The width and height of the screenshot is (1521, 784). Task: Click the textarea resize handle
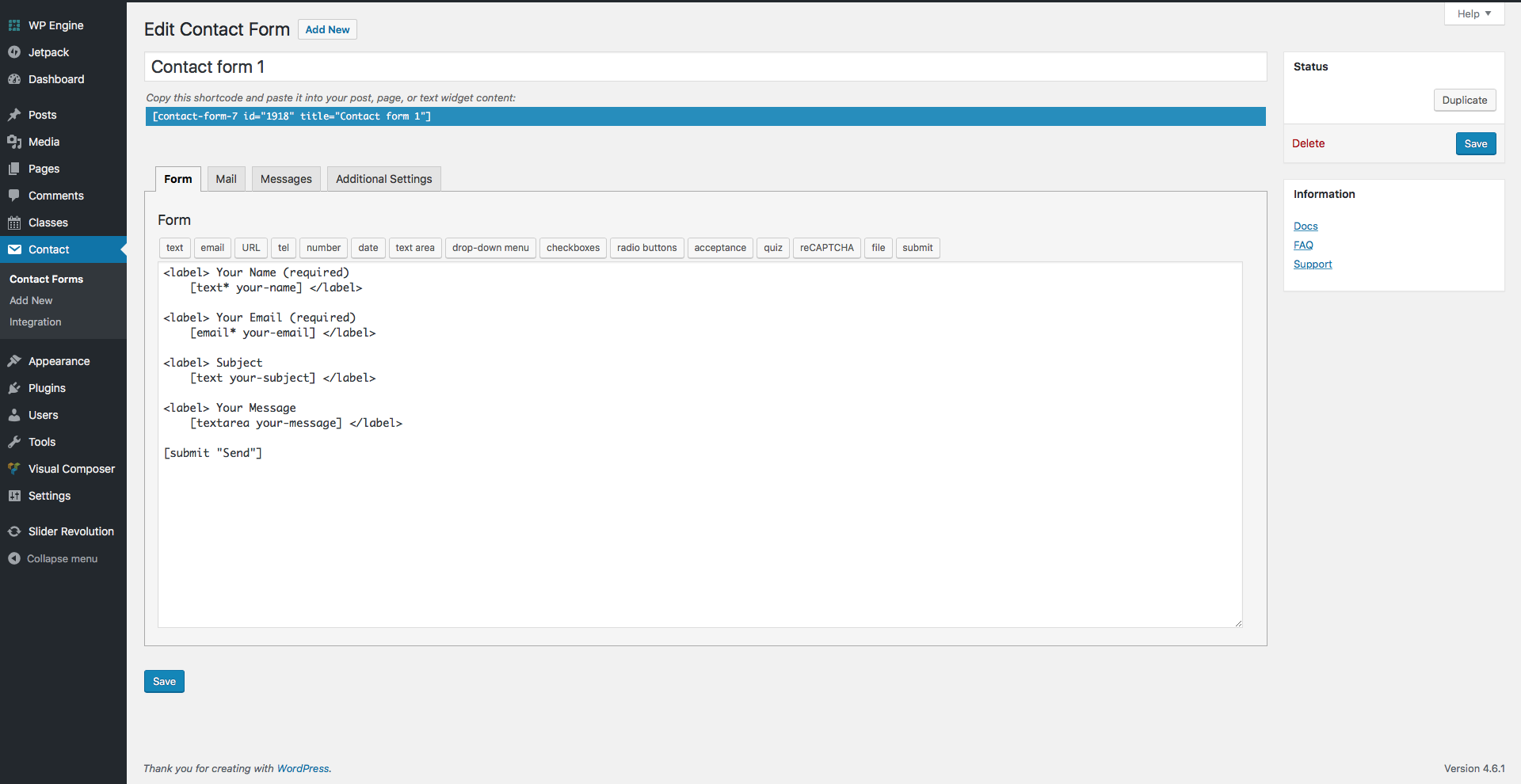(1238, 623)
